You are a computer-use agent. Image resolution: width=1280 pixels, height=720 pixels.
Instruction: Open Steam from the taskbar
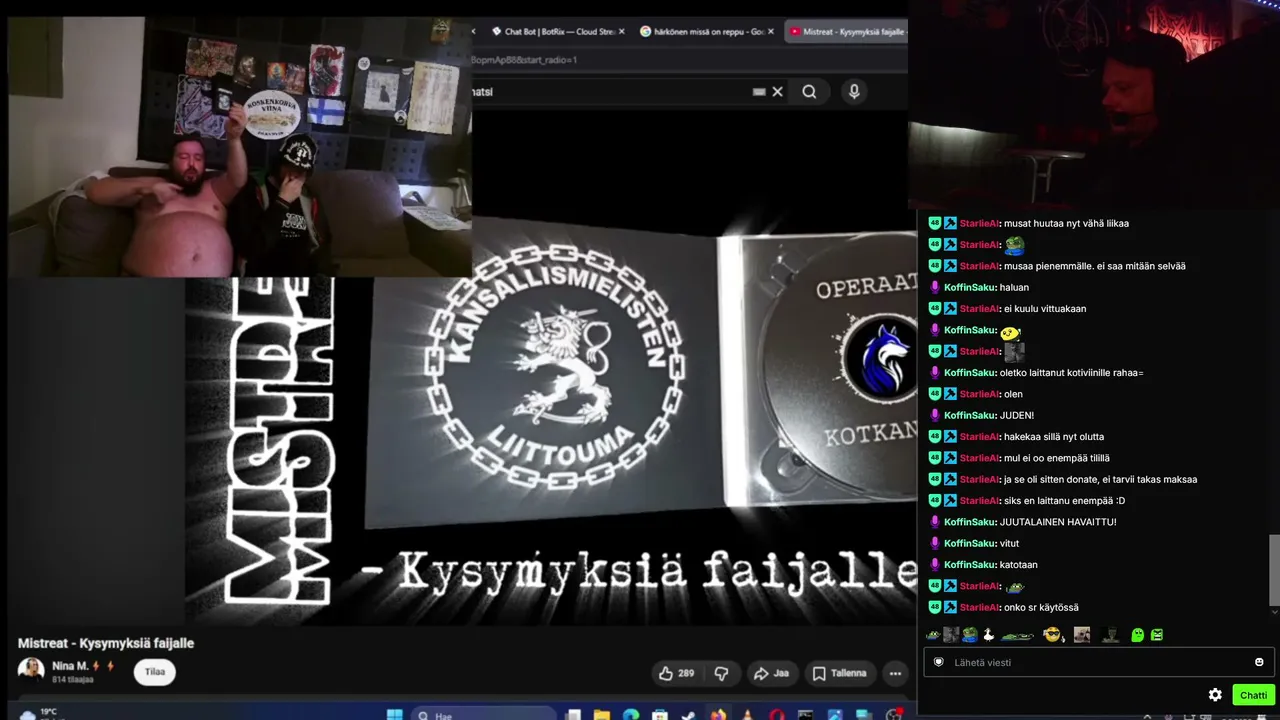(689, 715)
